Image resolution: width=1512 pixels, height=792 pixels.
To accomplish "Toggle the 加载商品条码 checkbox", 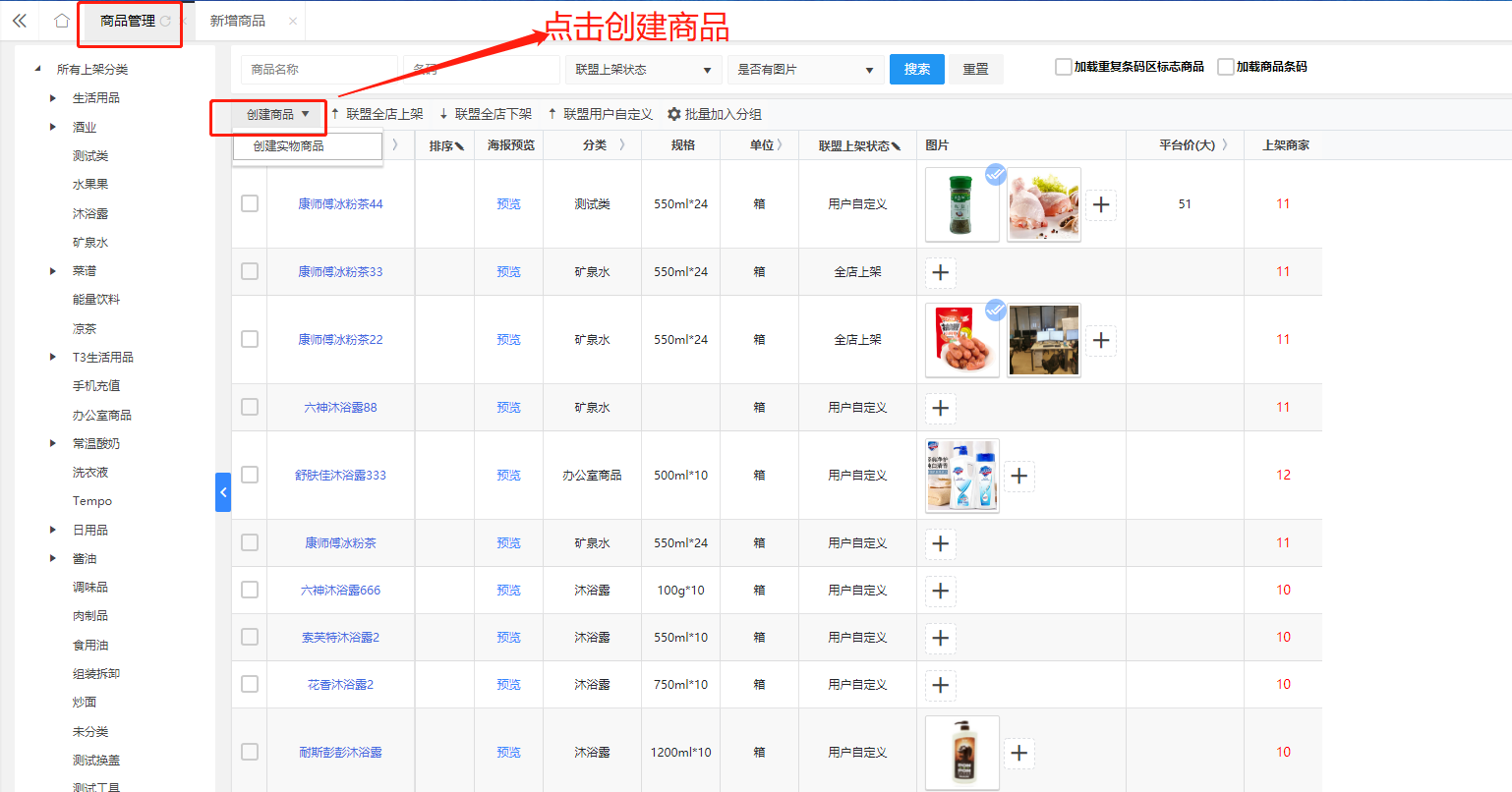I will (x=1225, y=67).
